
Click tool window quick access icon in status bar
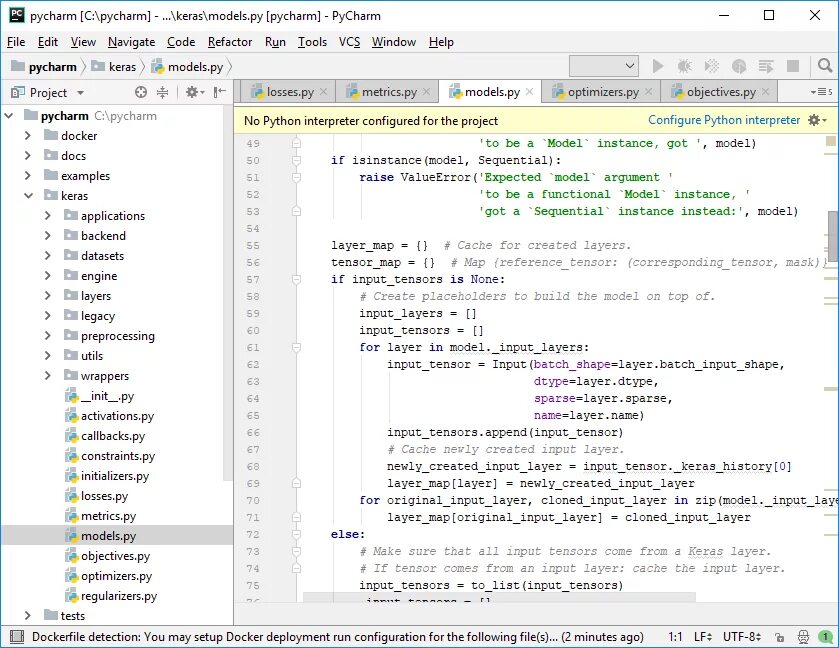coord(17,637)
